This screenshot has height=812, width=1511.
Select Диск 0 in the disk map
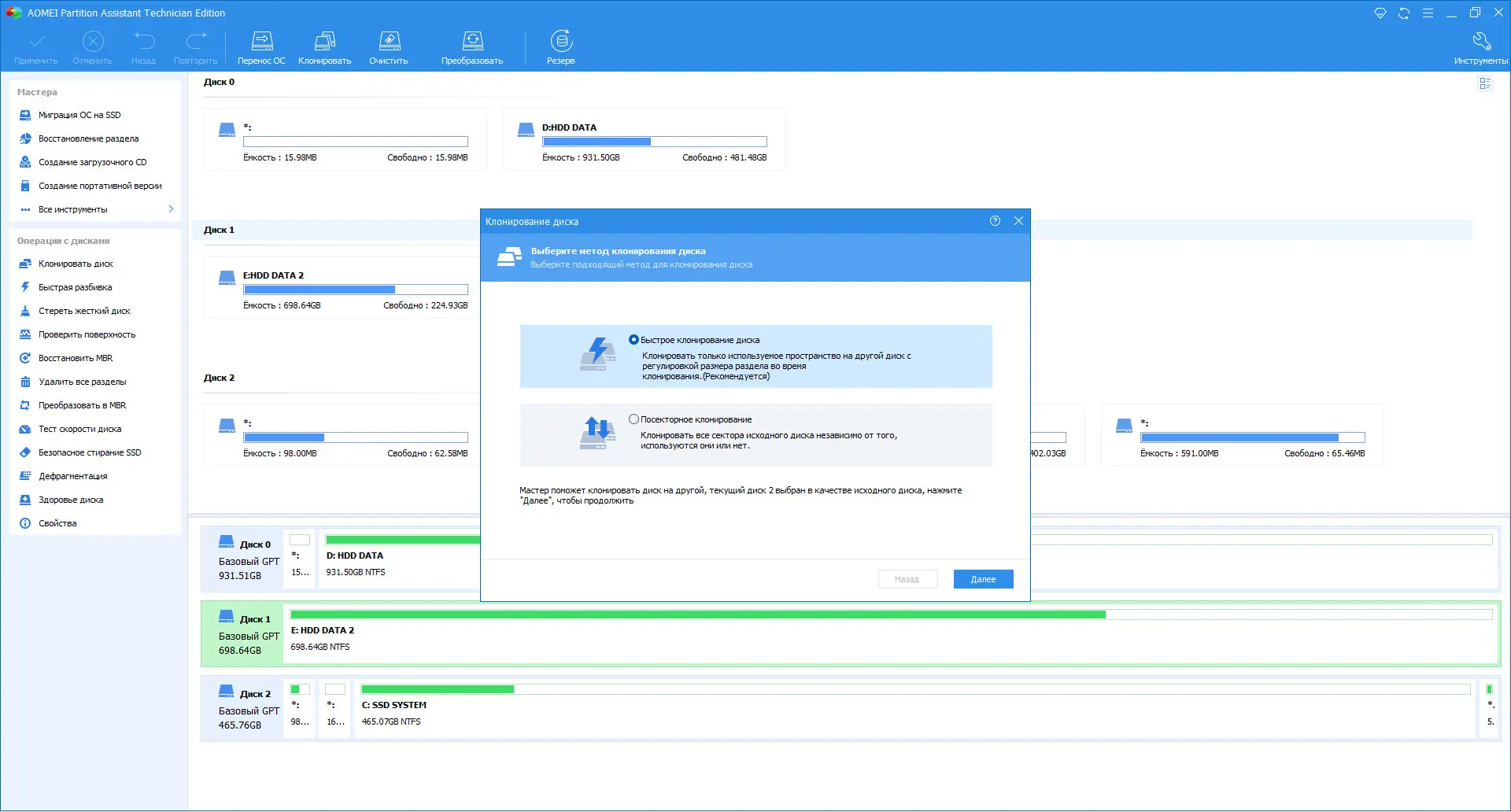(x=242, y=559)
